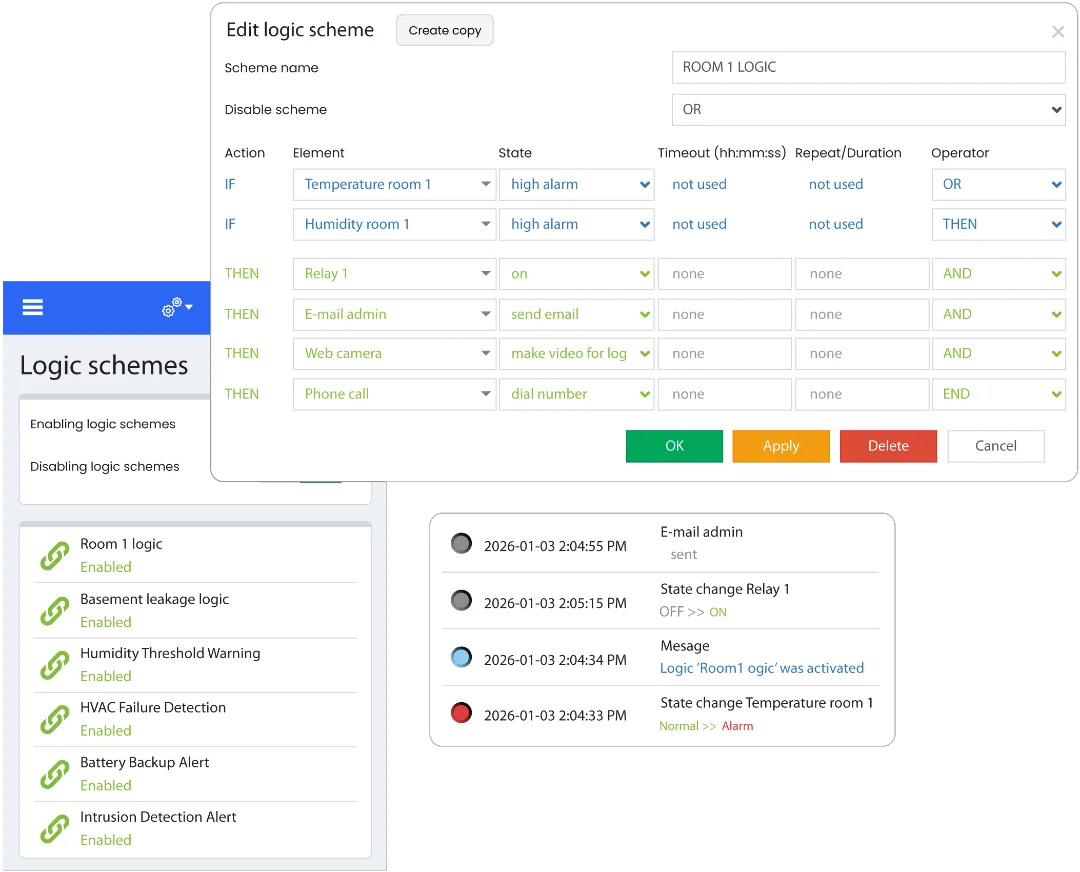Screen dimensions: 1080x872
Task: Open the hamburger menu in blue header
Action: point(32,307)
